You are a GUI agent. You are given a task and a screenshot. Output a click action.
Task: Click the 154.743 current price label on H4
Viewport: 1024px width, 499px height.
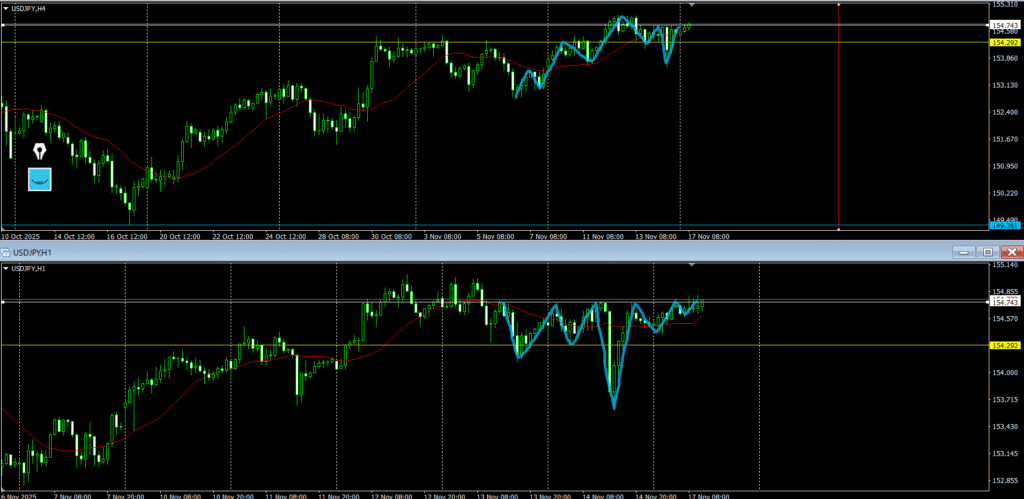tap(1003, 24)
